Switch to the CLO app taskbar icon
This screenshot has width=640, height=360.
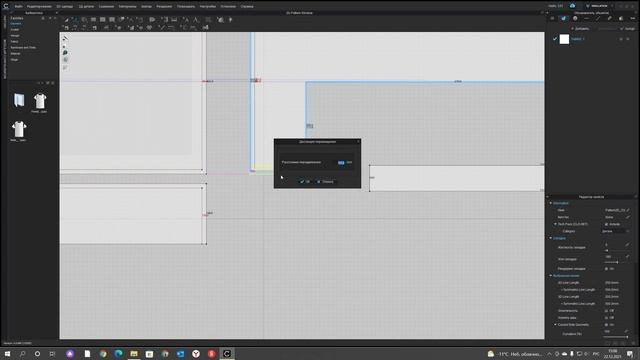pos(227,353)
